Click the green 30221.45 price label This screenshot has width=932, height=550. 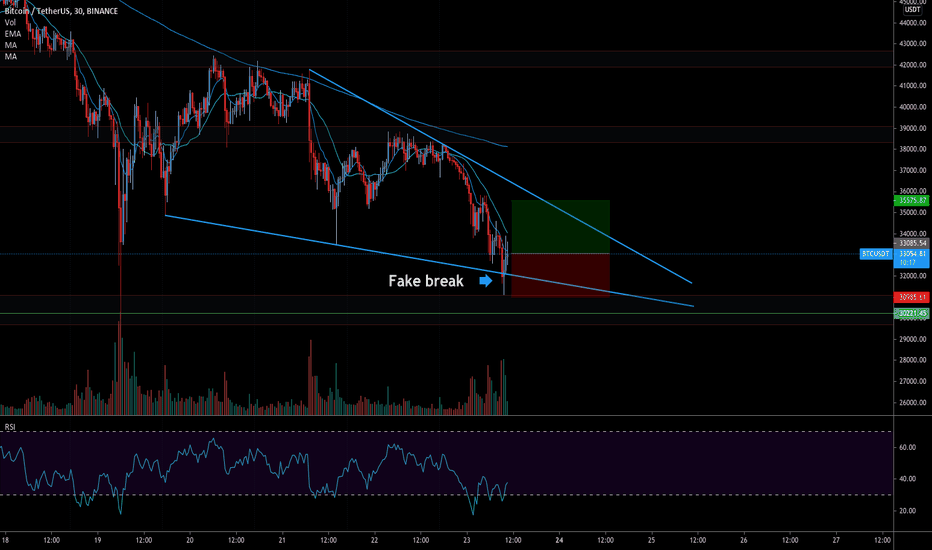pos(911,313)
